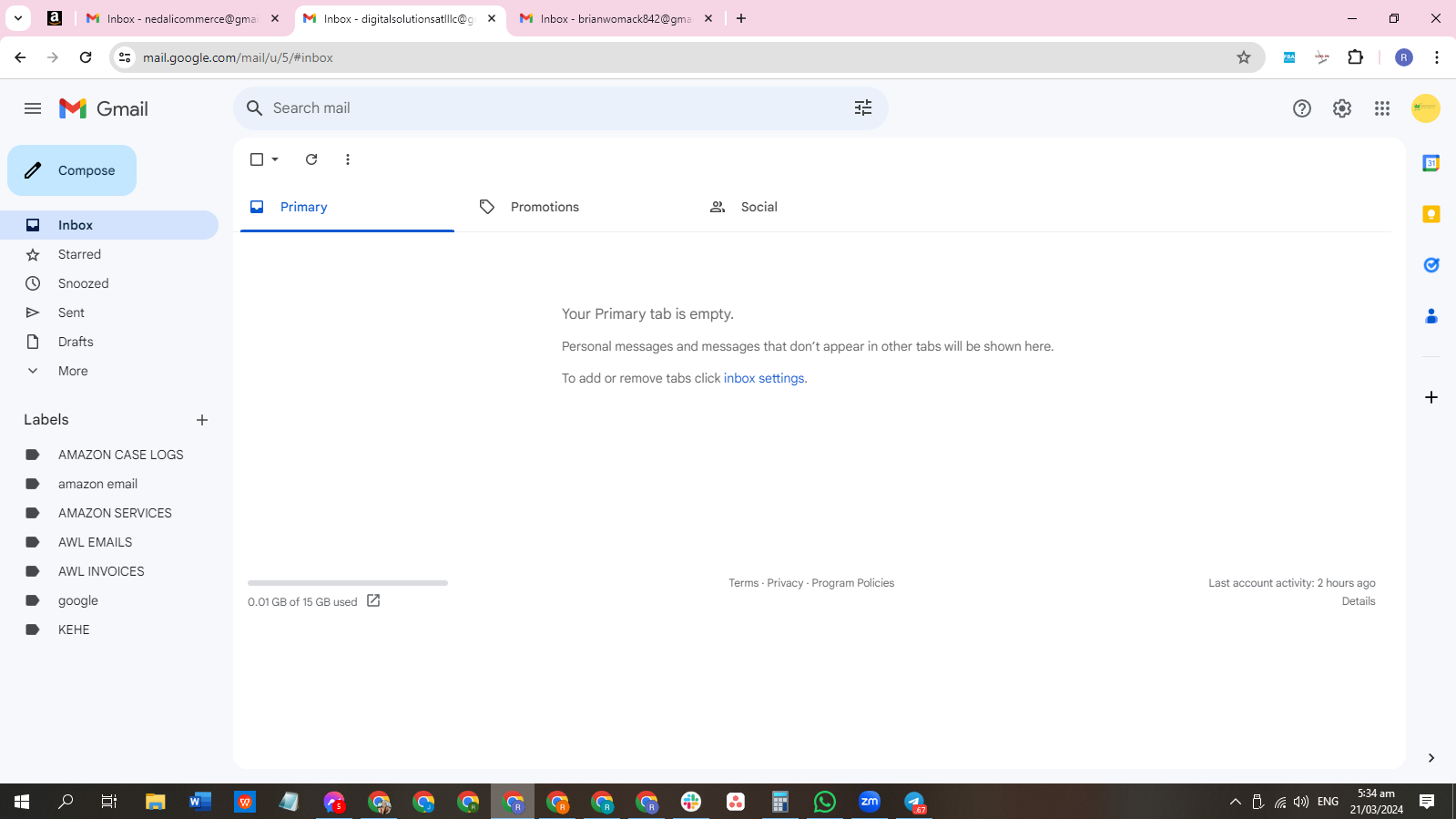Show search options filter icon
This screenshot has width=1456, height=819.
point(863,108)
